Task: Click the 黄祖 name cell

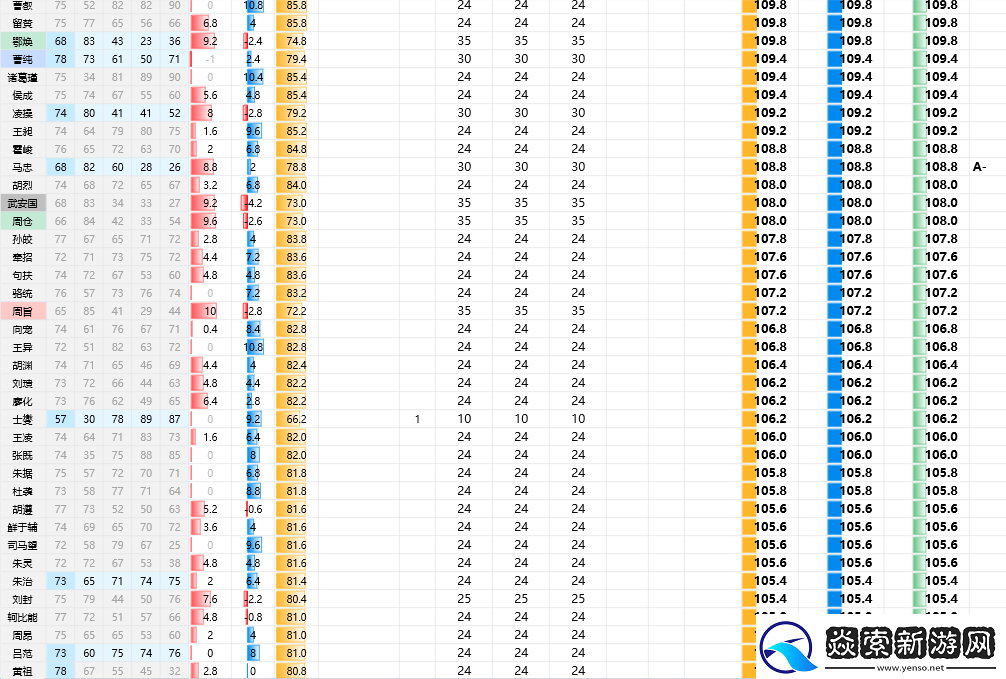Action: [22, 671]
